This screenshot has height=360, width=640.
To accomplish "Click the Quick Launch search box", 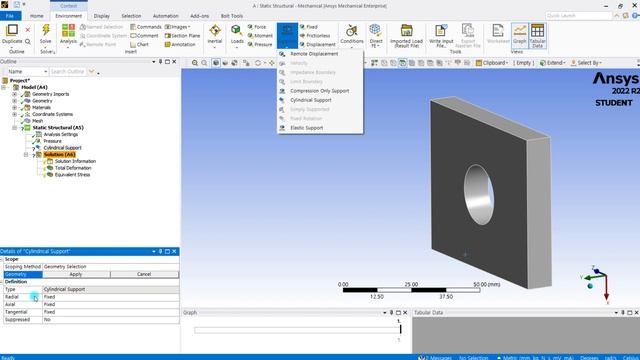I will point(578,16).
